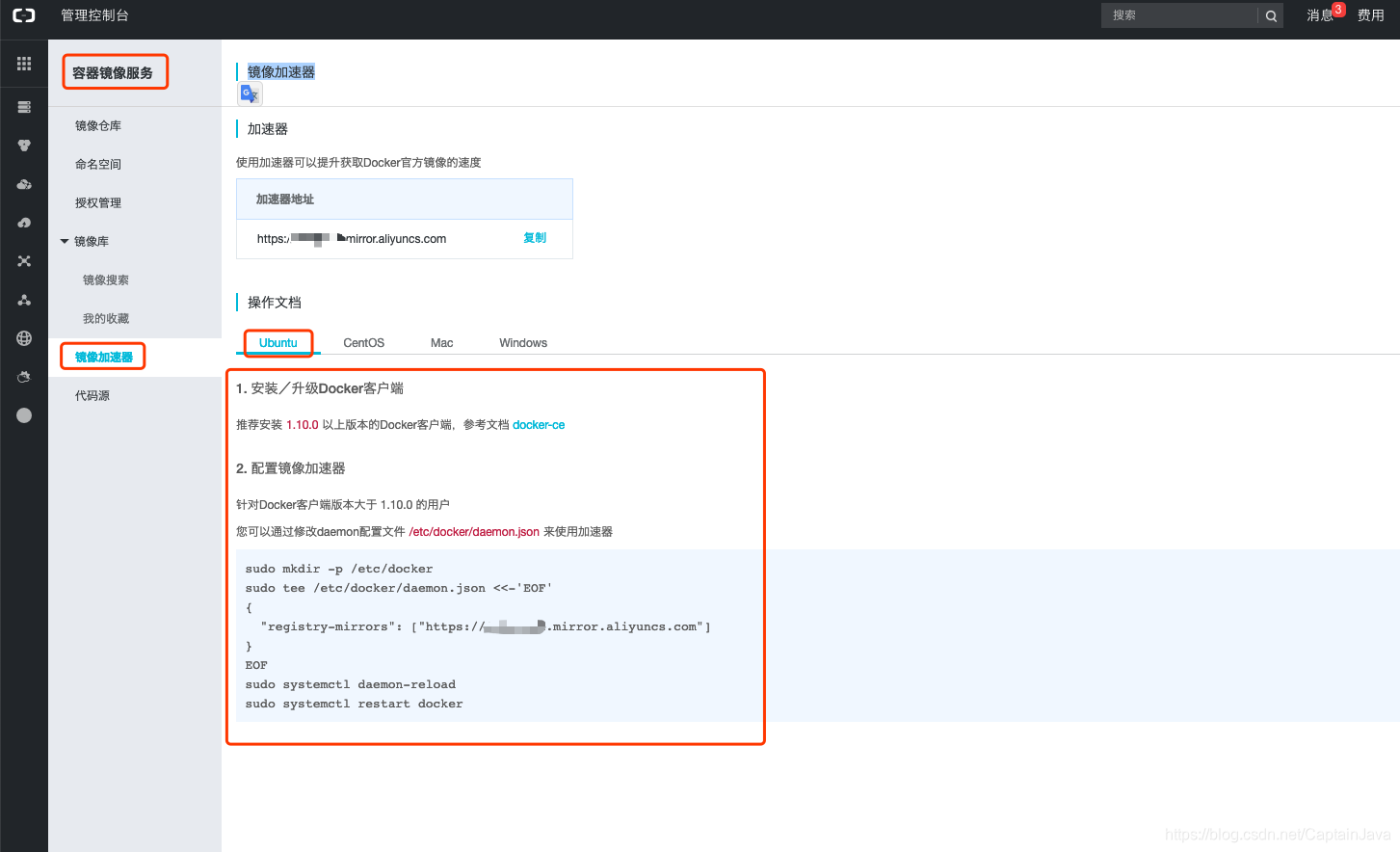Open 镜像搜索 submenu item
Screen dimensions: 1400x852
click(x=106, y=280)
